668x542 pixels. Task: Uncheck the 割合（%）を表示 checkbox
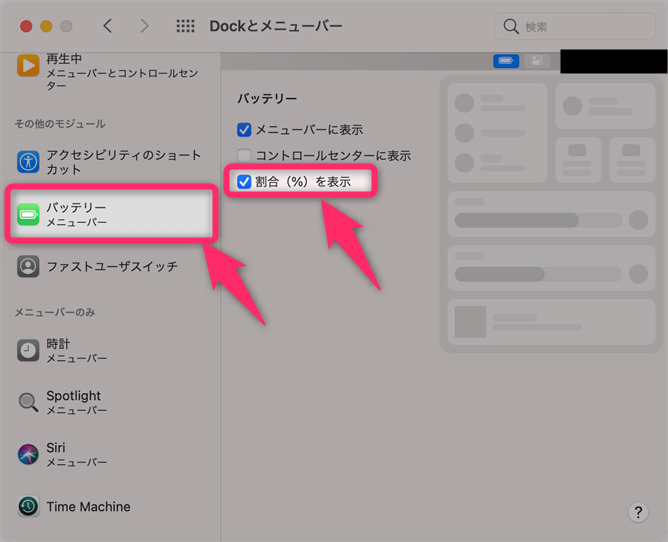pos(244,182)
